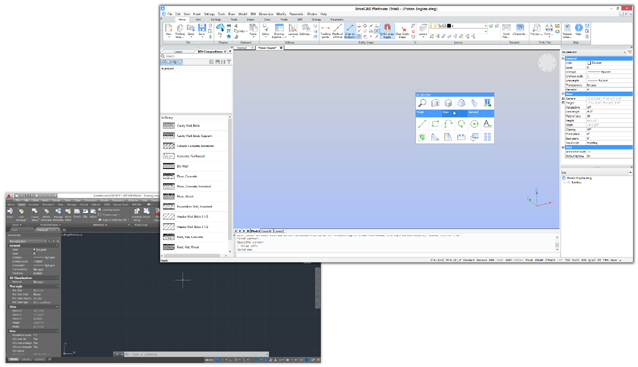
Task: Select the Dry Wall composition item
Action: [183, 166]
